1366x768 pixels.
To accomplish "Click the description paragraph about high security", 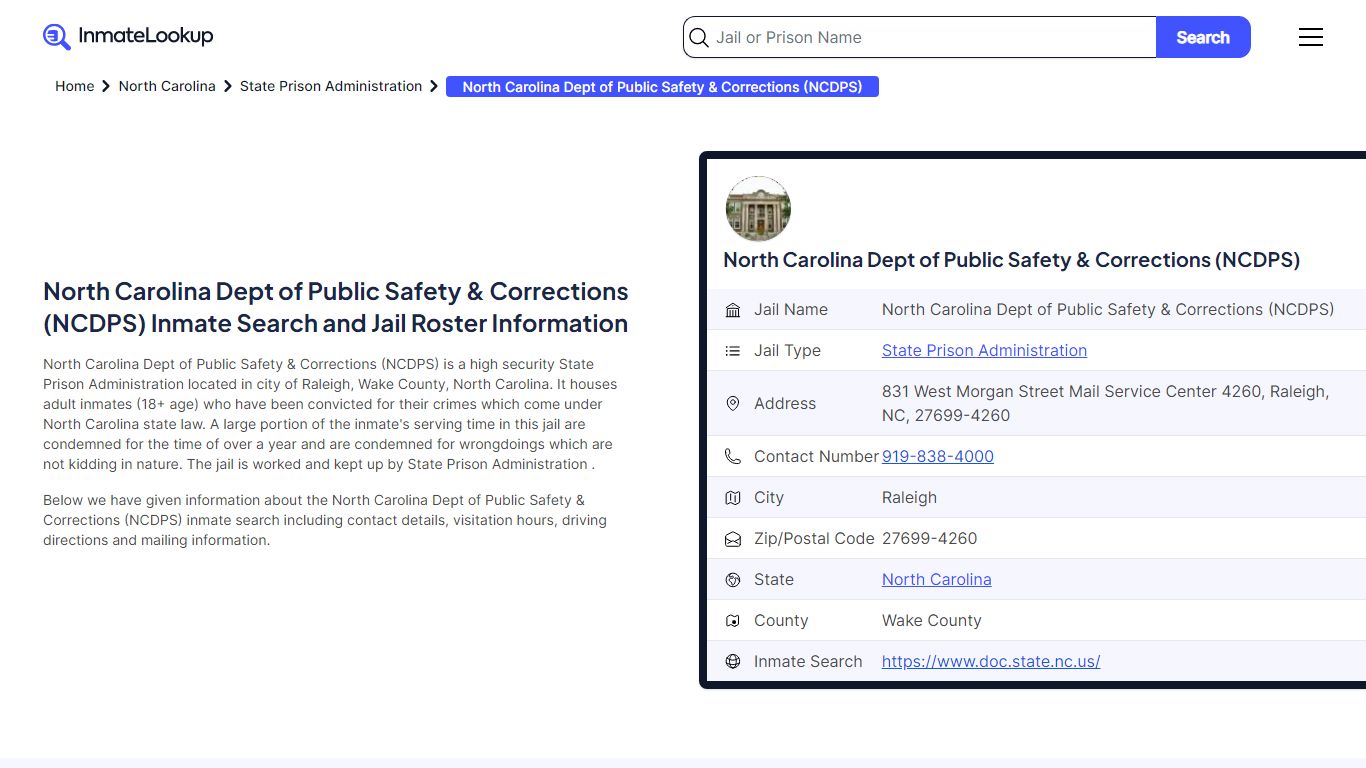I will pos(330,414).
